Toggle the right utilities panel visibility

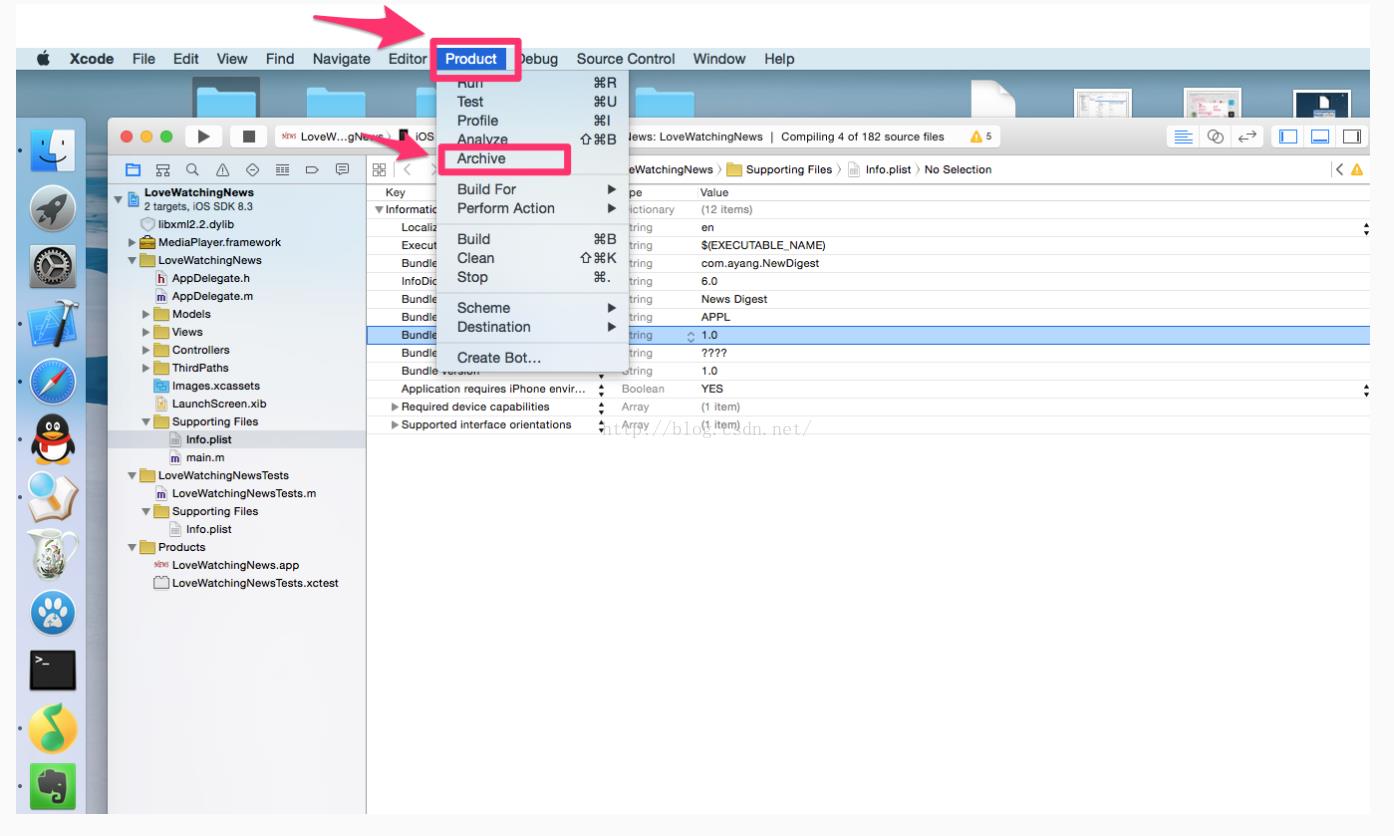point(1351,137)
